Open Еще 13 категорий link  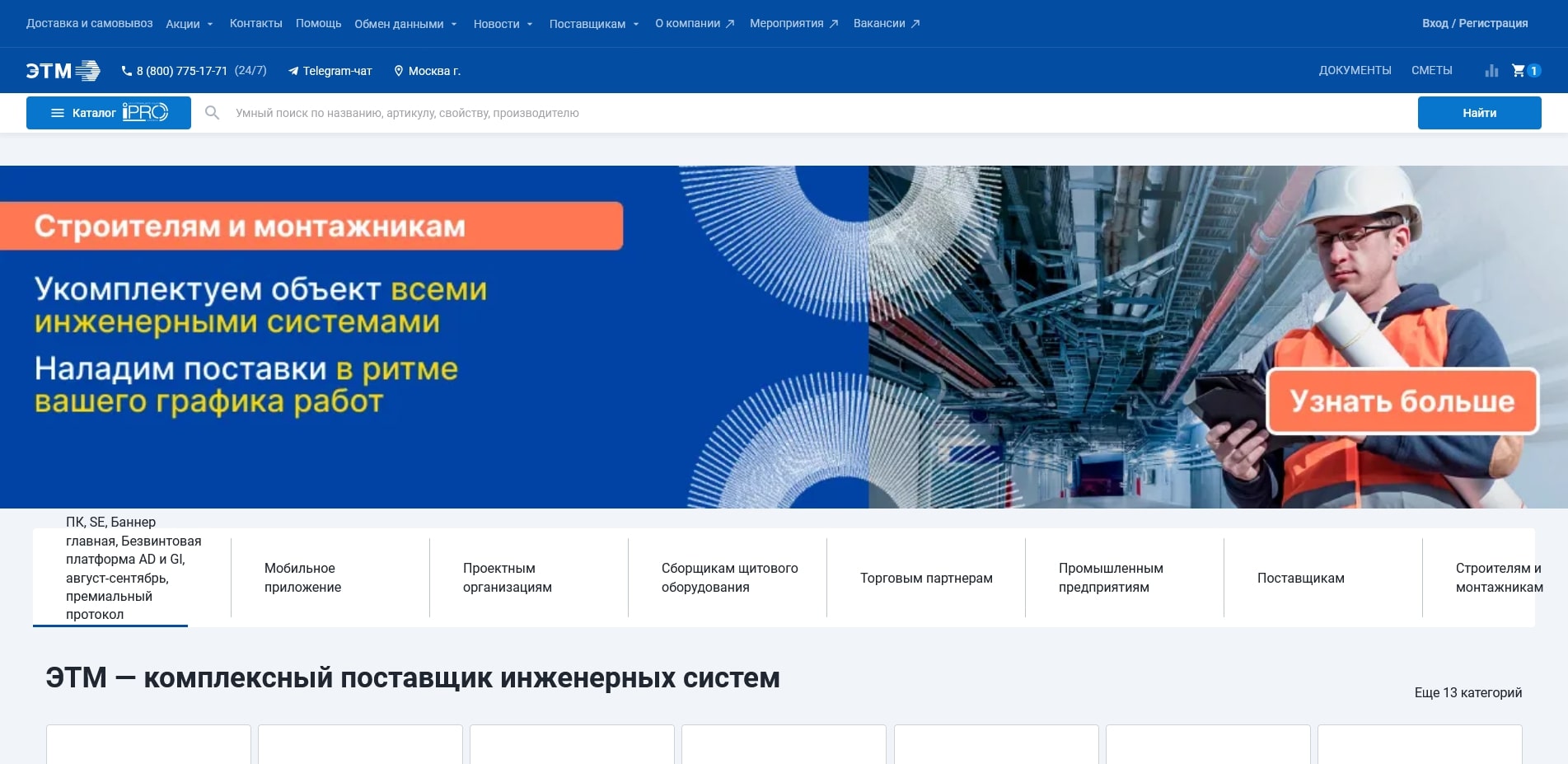(1467, 693)
